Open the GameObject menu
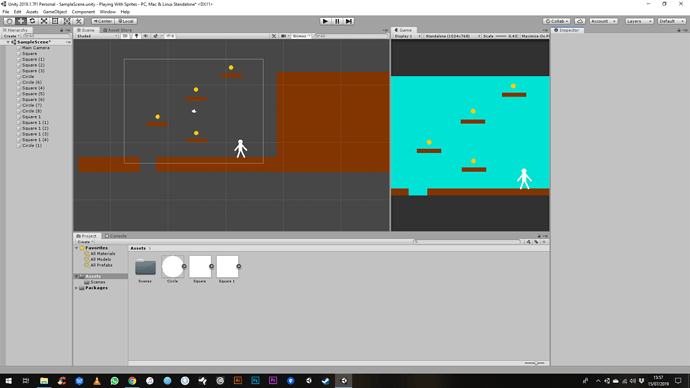The width and height of the screenshot is (690, 388). [55, 12]
